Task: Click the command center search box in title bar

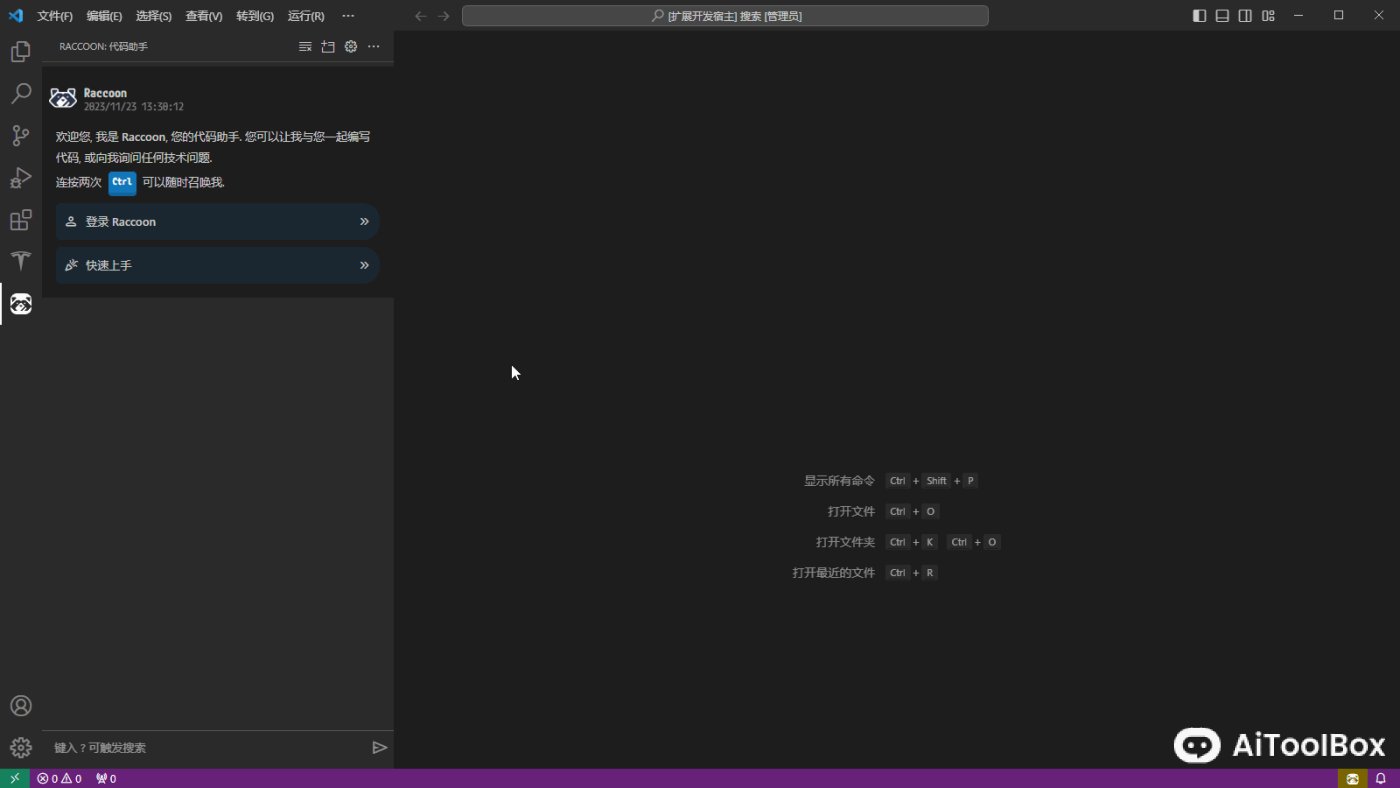Action: tap(725, 16)
